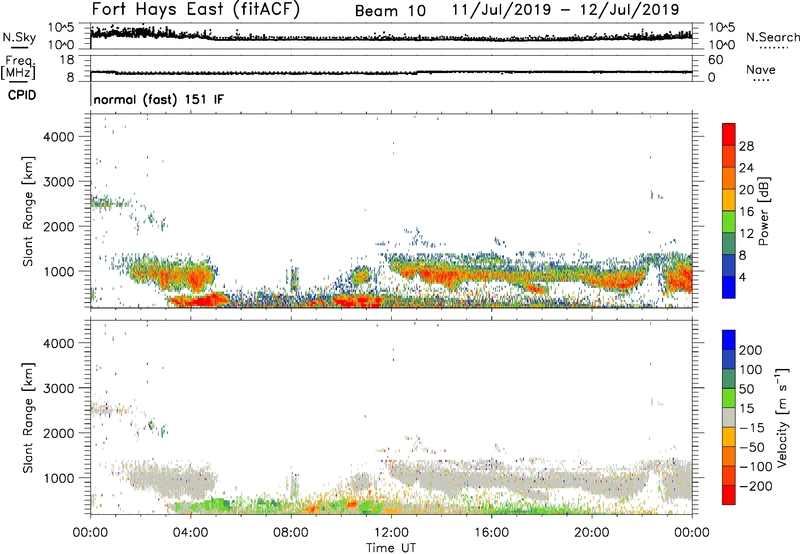
Task: Pick the light green segment of power color bar
Action: click(729, 222)
